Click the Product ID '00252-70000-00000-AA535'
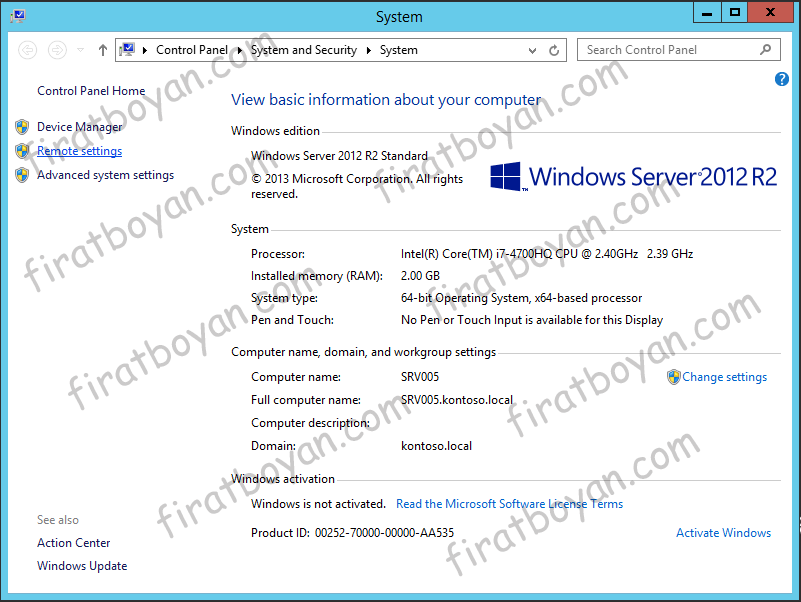The width and height of the screenshot is (801, 602). coord(384,533)
